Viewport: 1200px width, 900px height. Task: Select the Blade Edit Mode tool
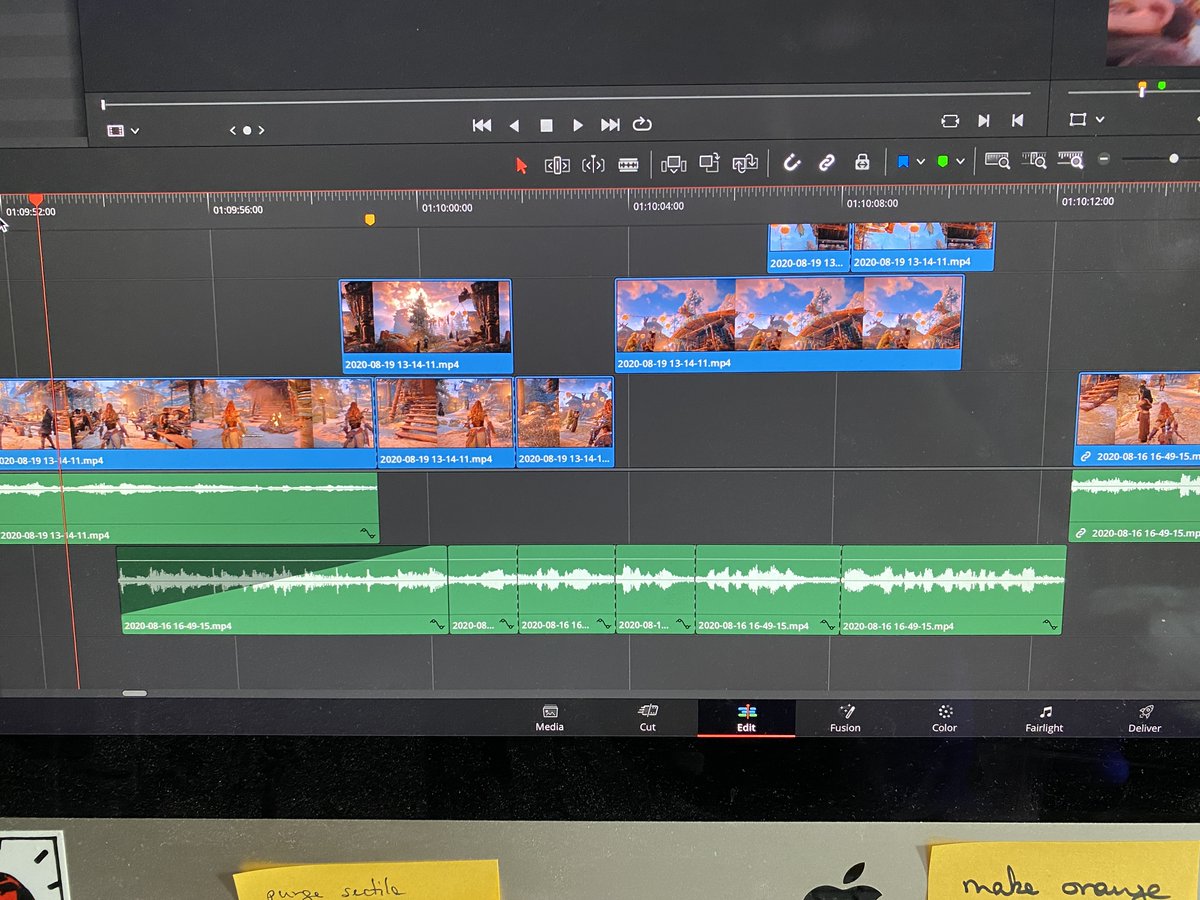pos(628,165)
